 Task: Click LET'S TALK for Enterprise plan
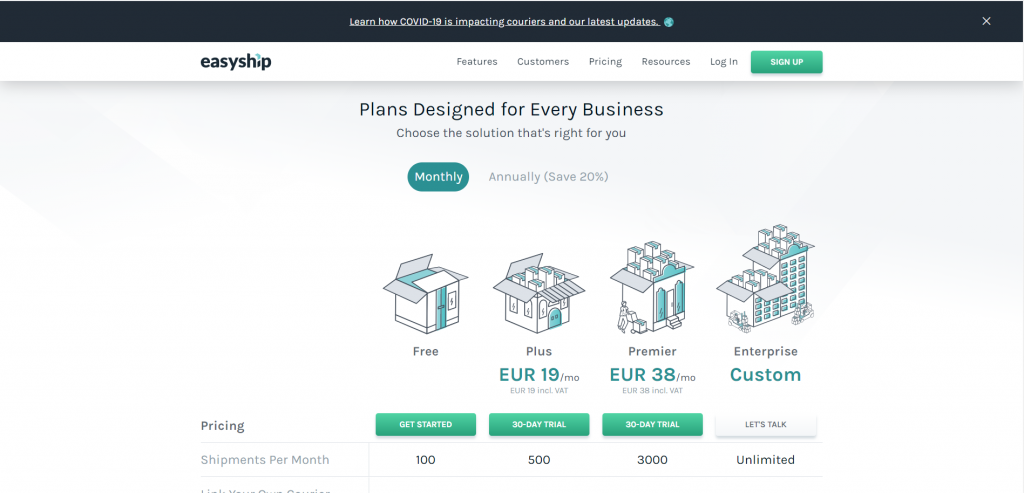[x=765, y=424]
